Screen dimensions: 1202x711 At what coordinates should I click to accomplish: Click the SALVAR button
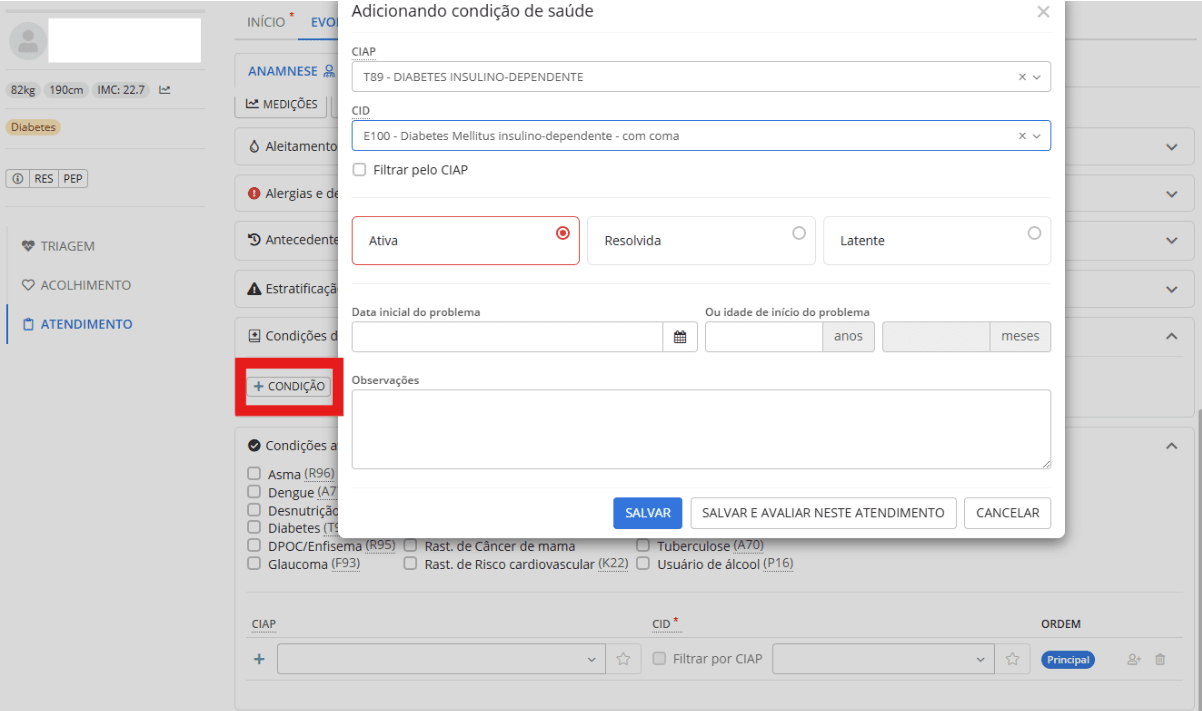pyautogui.click(x=647, y=513)
